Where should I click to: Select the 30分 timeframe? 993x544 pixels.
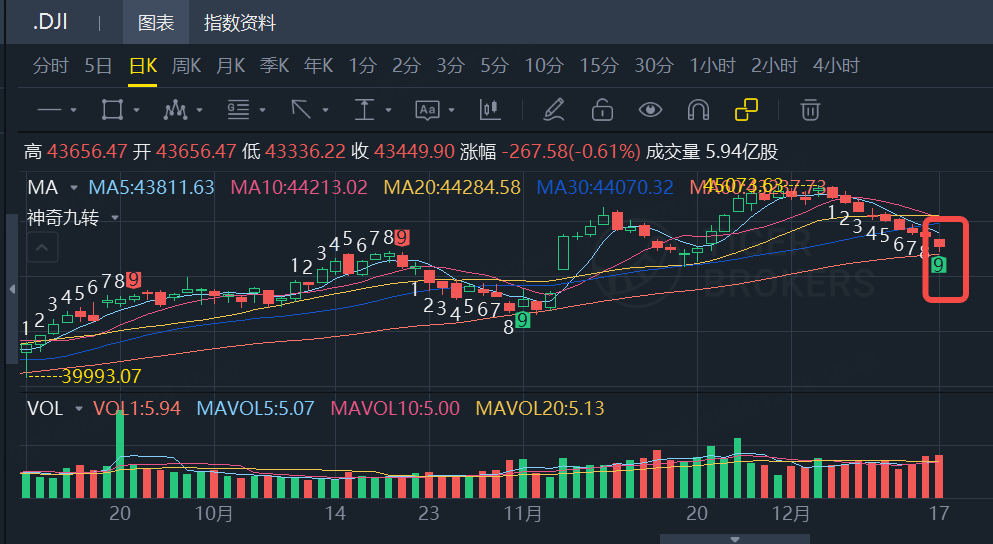654,65
